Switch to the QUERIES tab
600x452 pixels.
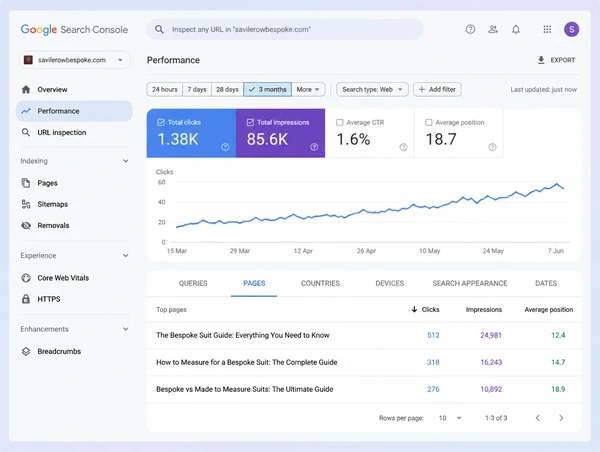(x=193, y=283)
